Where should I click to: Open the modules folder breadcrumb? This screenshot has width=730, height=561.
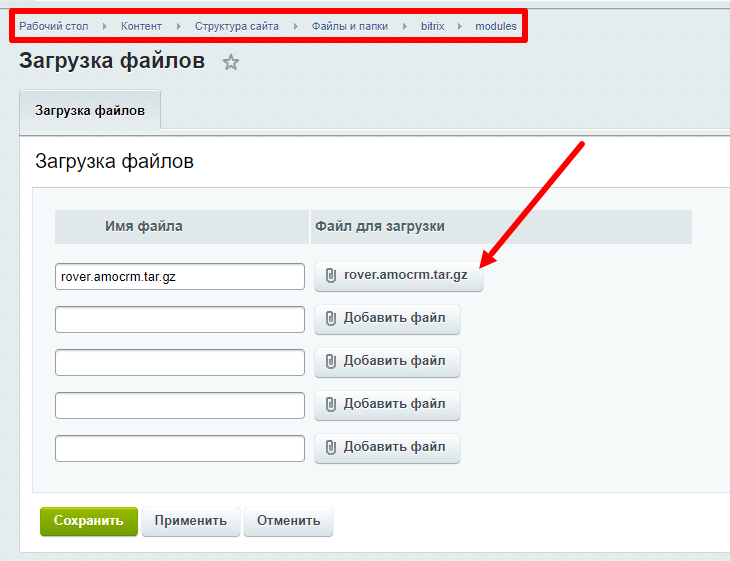click(496, 26)
